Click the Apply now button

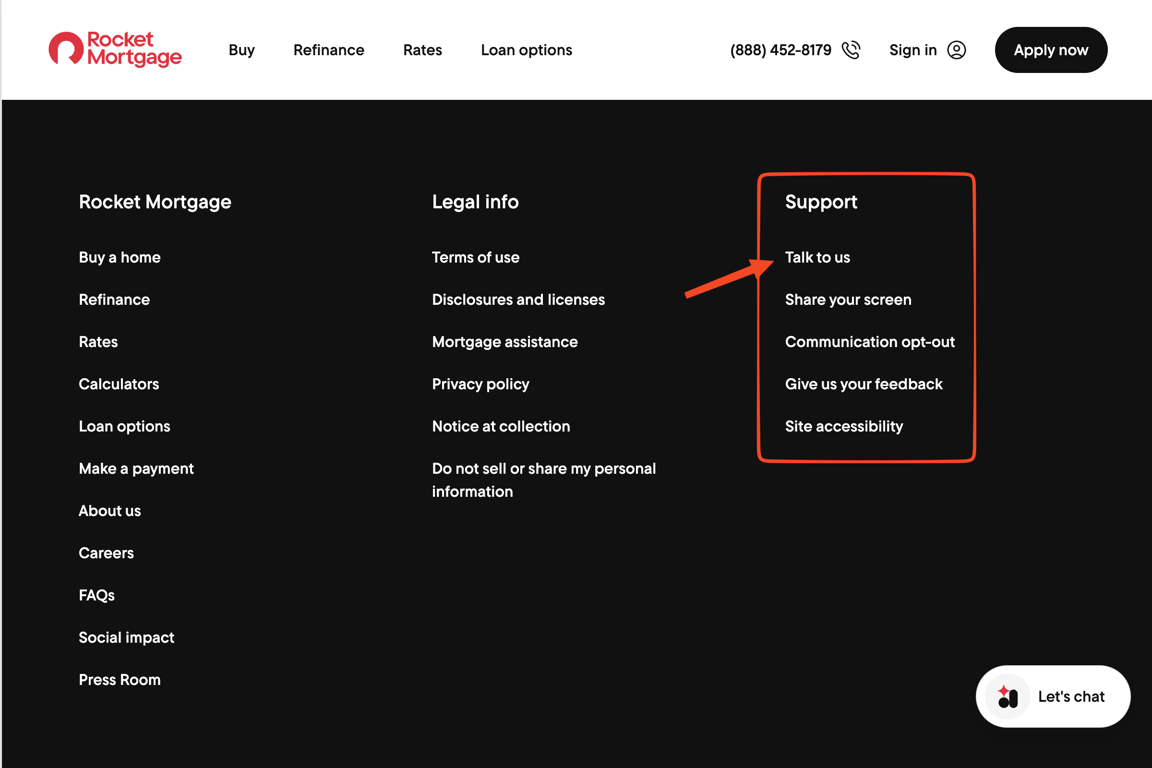[1050, 49]
